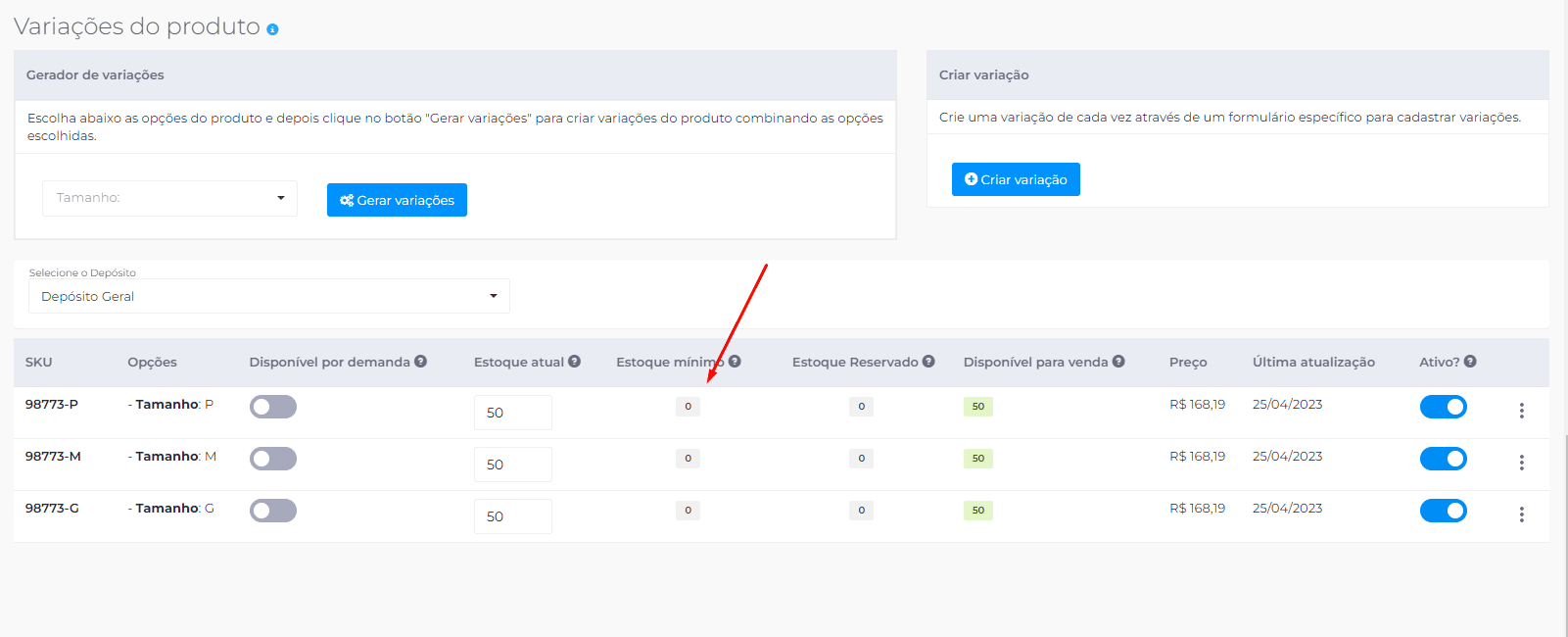1568x637 pixels.
Task: Expand the Depósito Geral dropdown
Action: coord(268,296)
